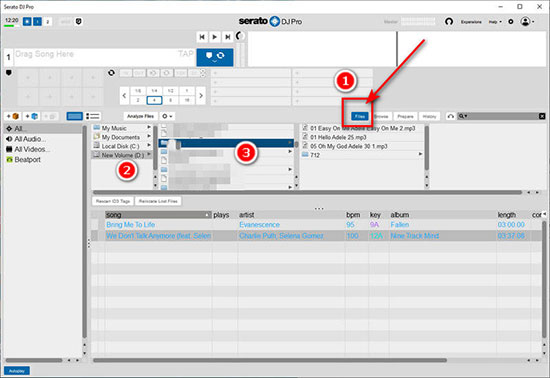Expand My Music folder arrow
The width and height of the screenshot is (550, 378).
149,127
